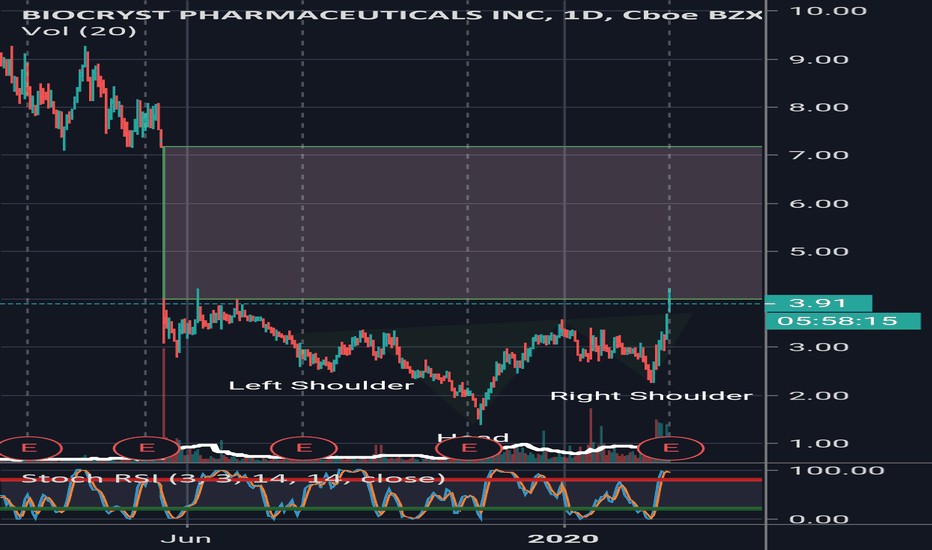Viewport: 932px width, 550px height.
Task: Click the current price label 3.91
Action: (x=818, y=303)
